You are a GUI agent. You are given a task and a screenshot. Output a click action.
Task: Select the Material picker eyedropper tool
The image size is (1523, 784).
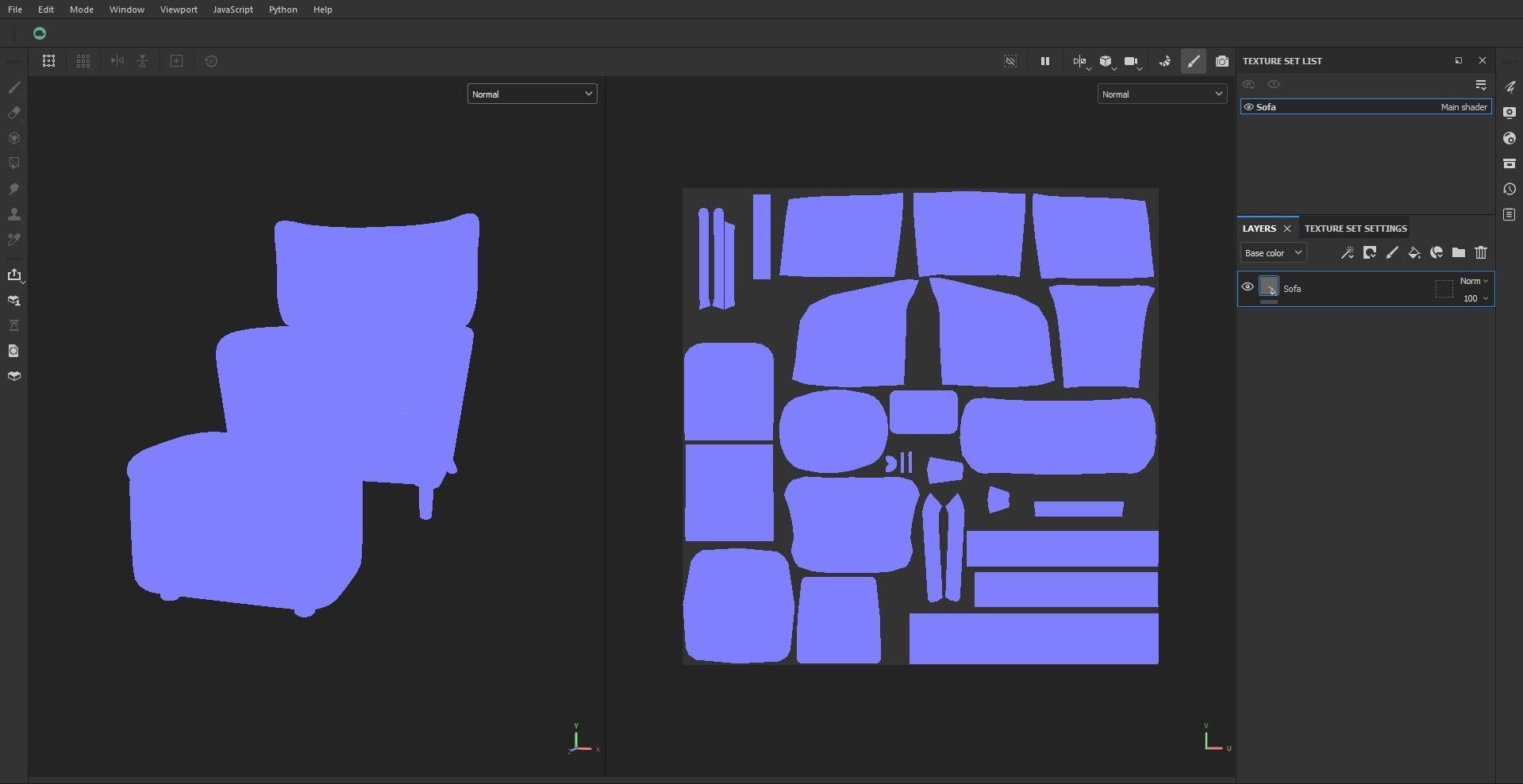tap(14, 240)
